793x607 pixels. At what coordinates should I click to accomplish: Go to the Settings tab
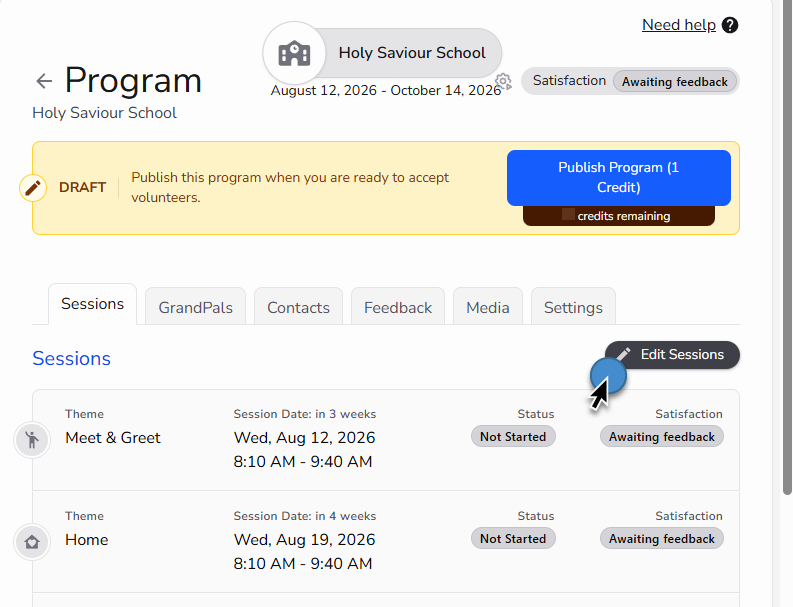tap(573, 307)
